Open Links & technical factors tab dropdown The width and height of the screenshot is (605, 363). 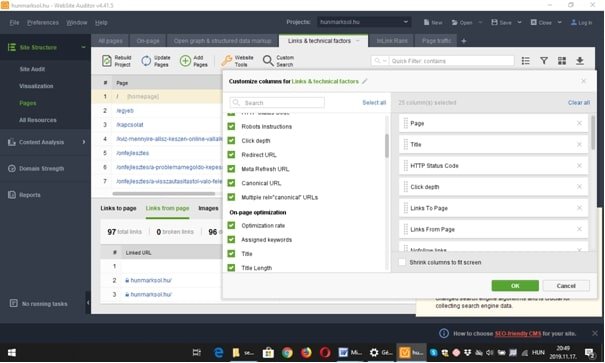coord(358,41)
